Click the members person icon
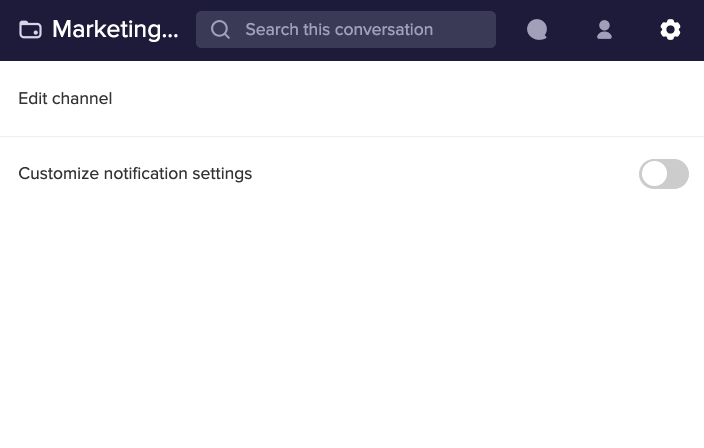This screenshot has width=704, height=448. pyautogui.click(x=604, y=30)
